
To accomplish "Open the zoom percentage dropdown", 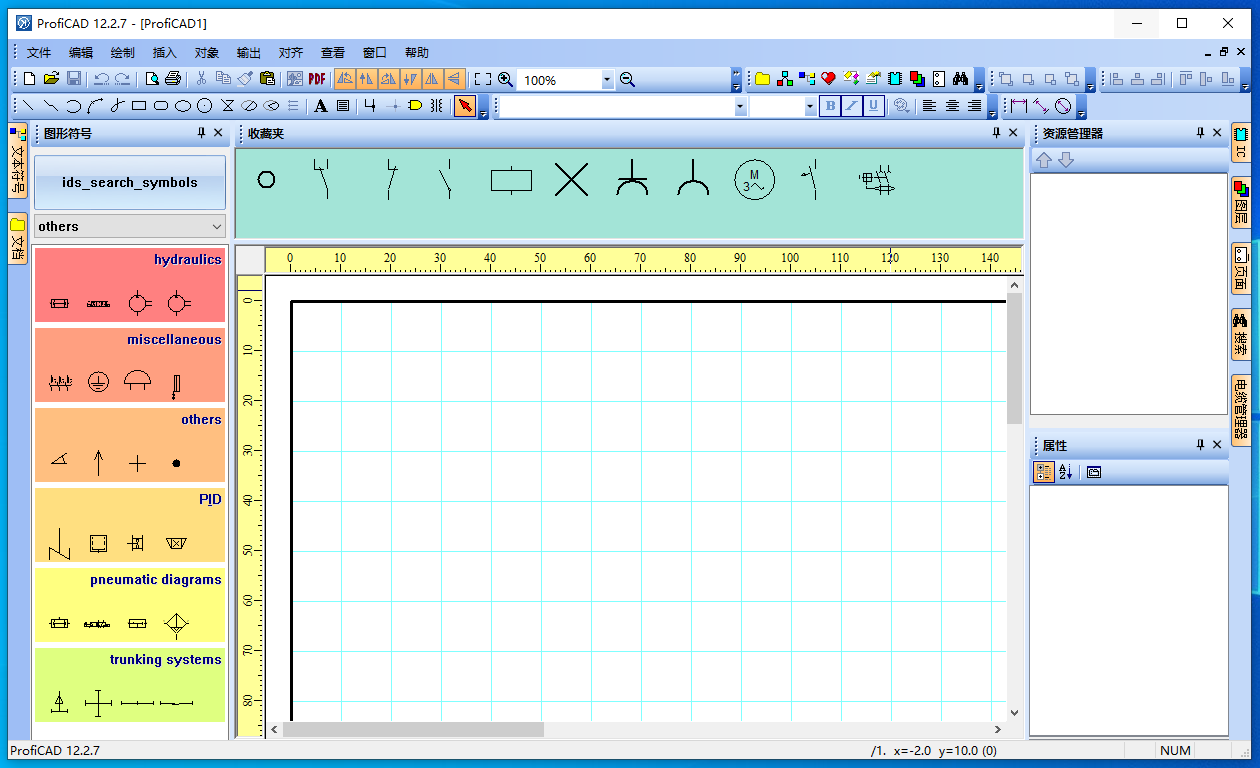I will [x=606, y=80].
